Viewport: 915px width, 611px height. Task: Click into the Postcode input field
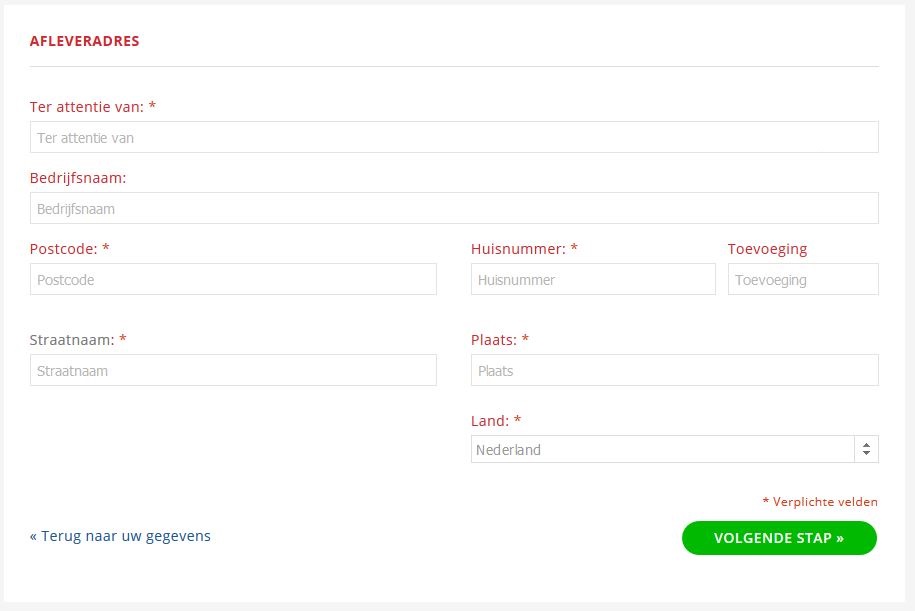[x=233, y=279]
